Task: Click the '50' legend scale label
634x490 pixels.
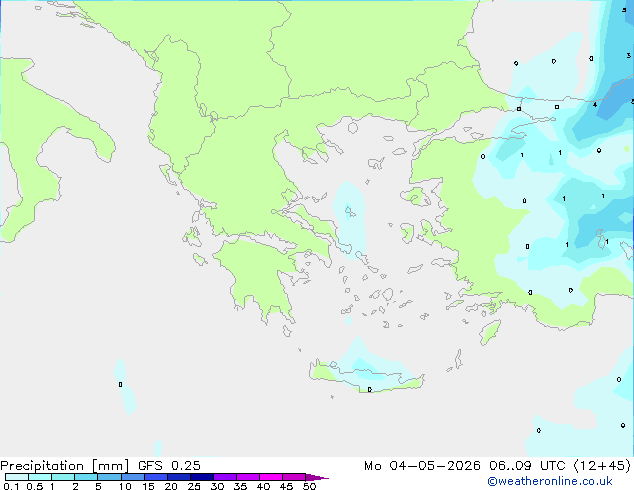Action: click(309, 486)
